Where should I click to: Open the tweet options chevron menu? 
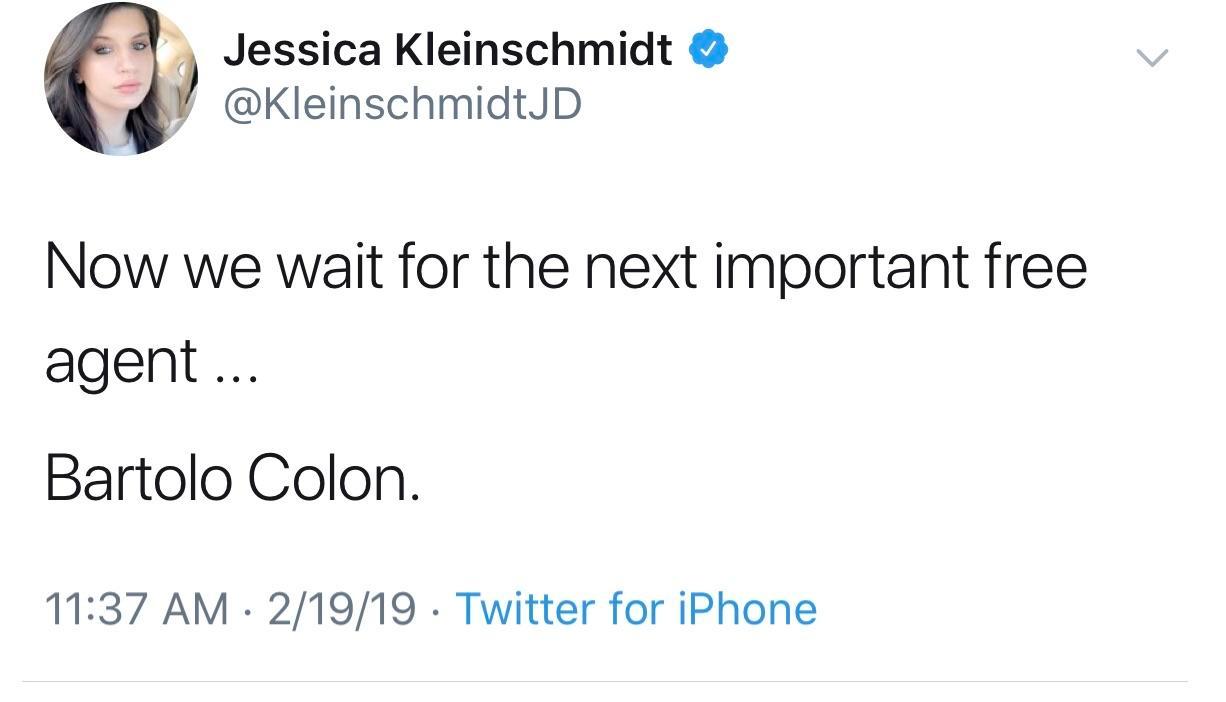tap(1153, 59)
